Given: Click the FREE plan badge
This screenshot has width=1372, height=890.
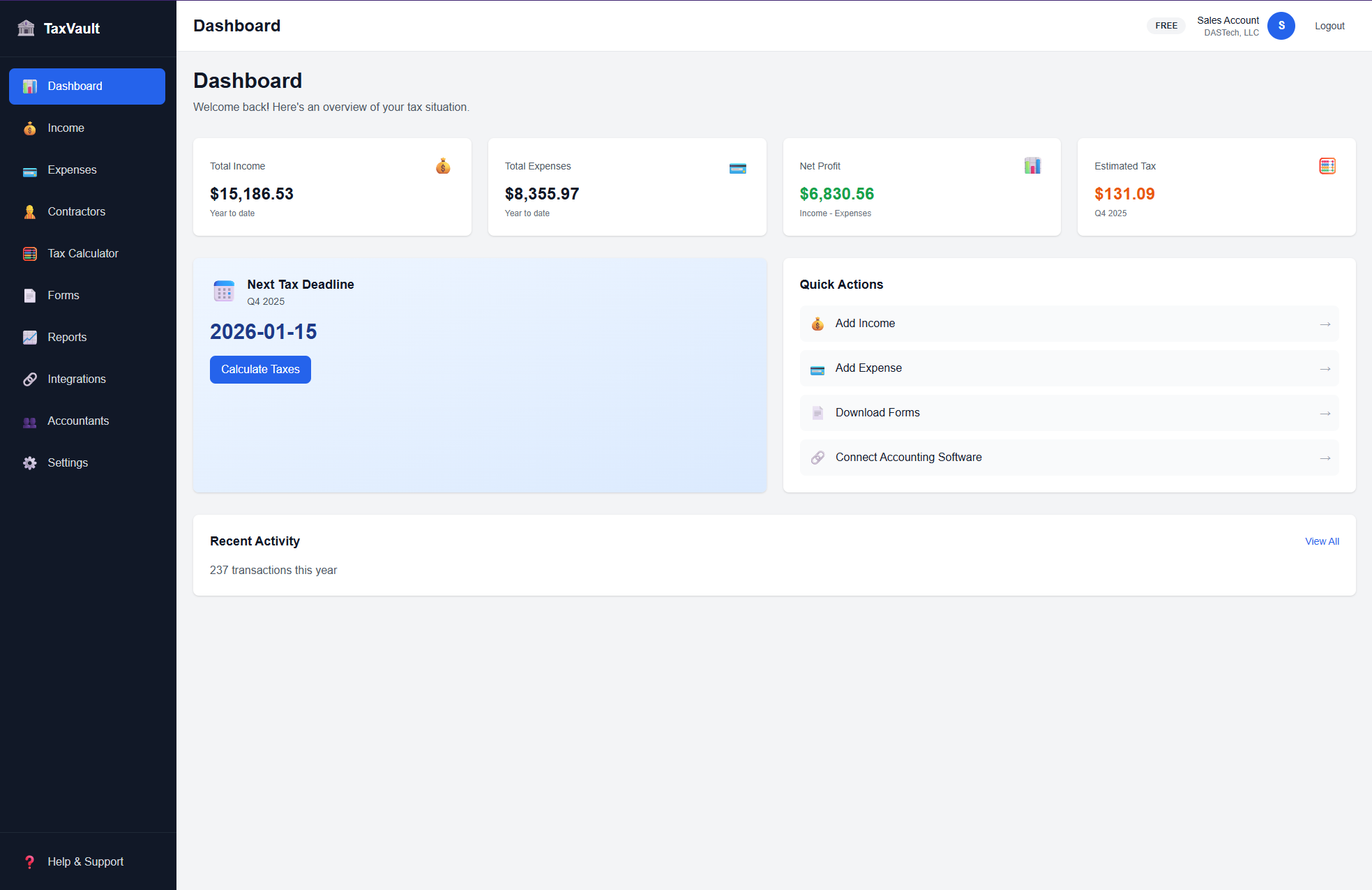Looking at the screenshot, I should (x=1166, y=25).
